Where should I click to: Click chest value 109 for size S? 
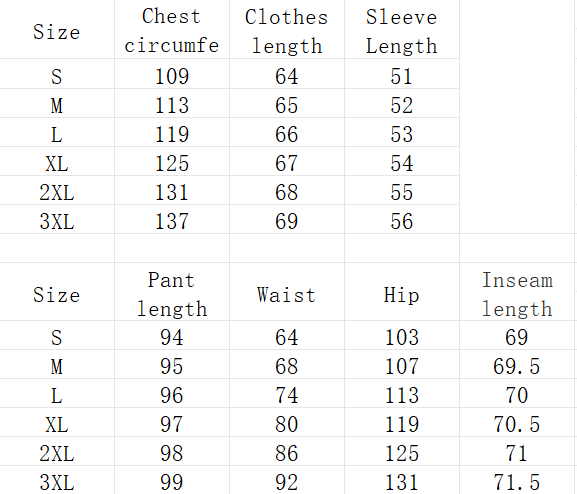172,74
